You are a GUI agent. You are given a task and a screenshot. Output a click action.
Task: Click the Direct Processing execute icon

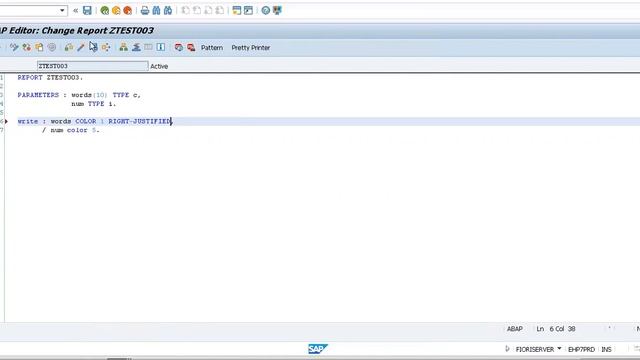[x=93, y=48]
